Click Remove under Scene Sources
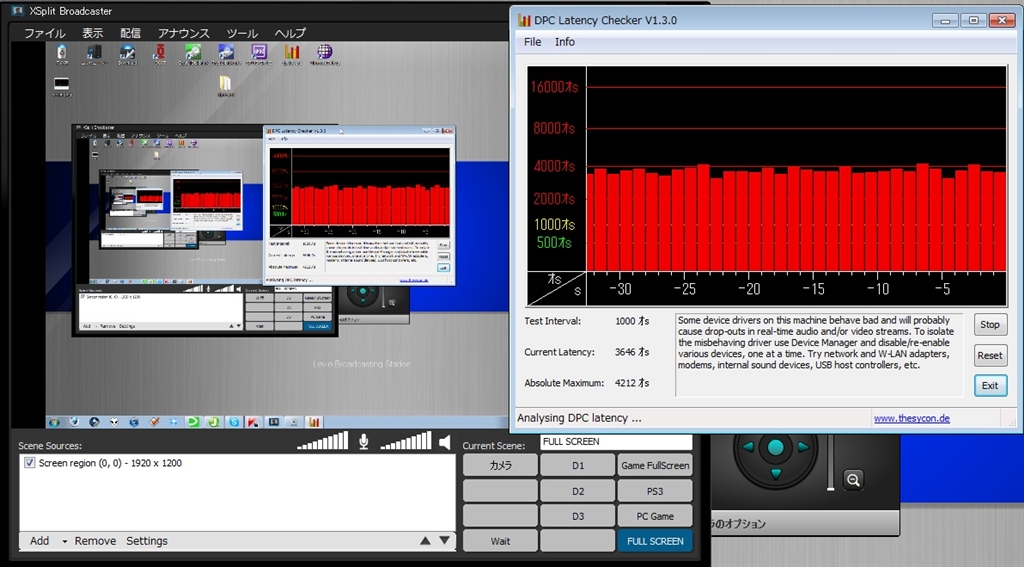This screenshot has height=567, width=1024. tap(95, 541)
